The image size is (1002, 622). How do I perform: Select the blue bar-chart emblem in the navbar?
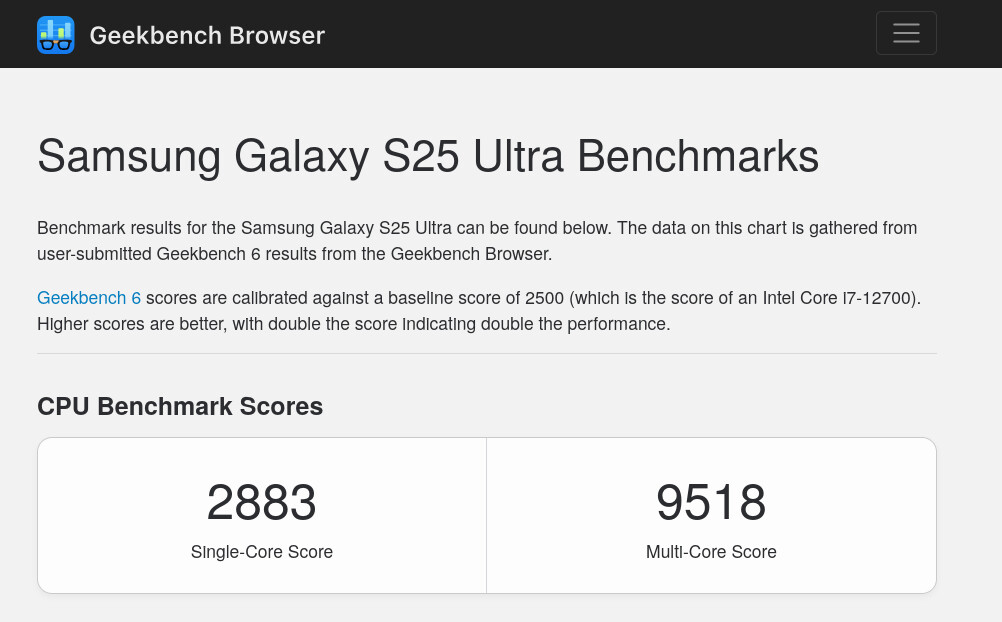pos(55,34)
